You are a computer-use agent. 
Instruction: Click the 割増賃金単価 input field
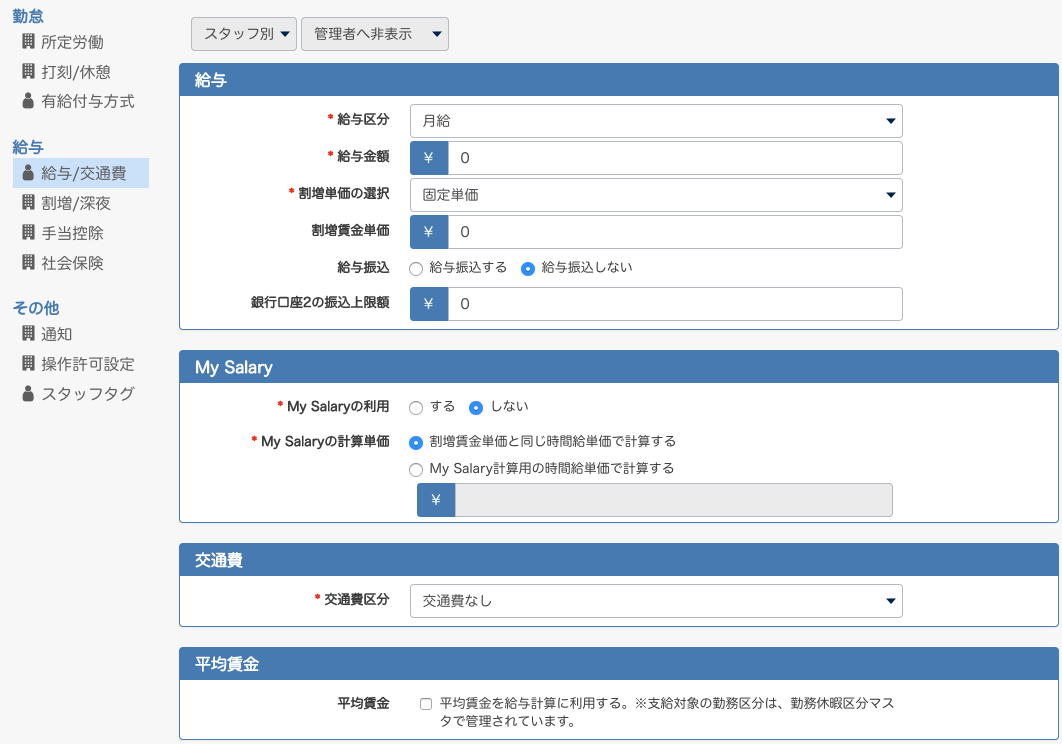pos(675,232)
